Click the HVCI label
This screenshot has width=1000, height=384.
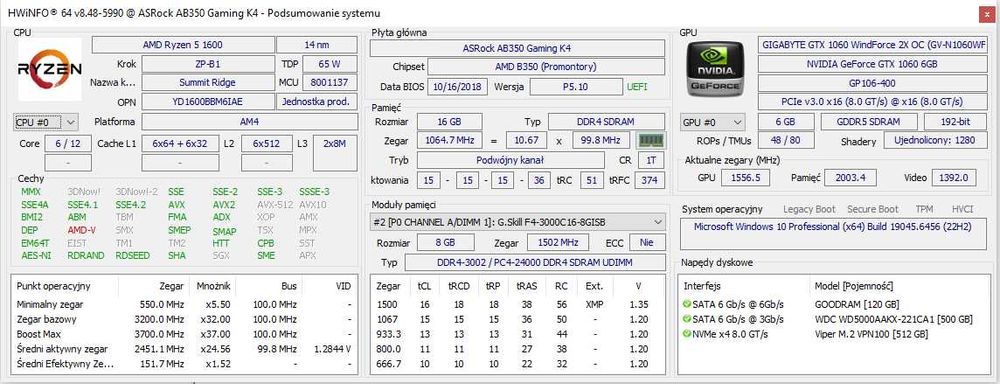coord(963,209)
